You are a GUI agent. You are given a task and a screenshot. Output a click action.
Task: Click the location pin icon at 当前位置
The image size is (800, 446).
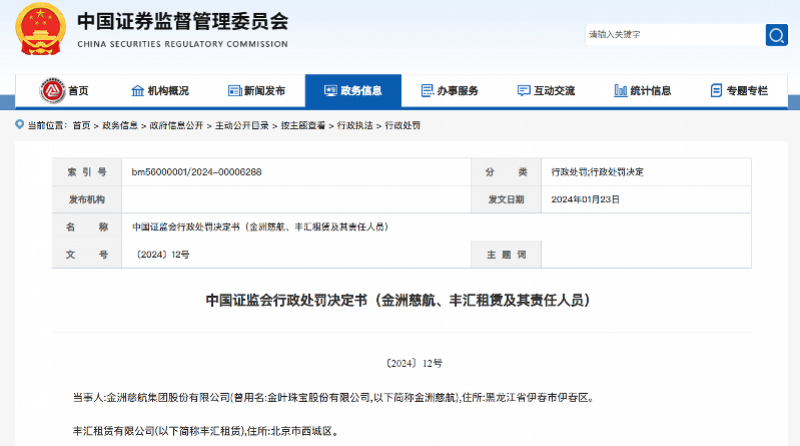[19, 125]
